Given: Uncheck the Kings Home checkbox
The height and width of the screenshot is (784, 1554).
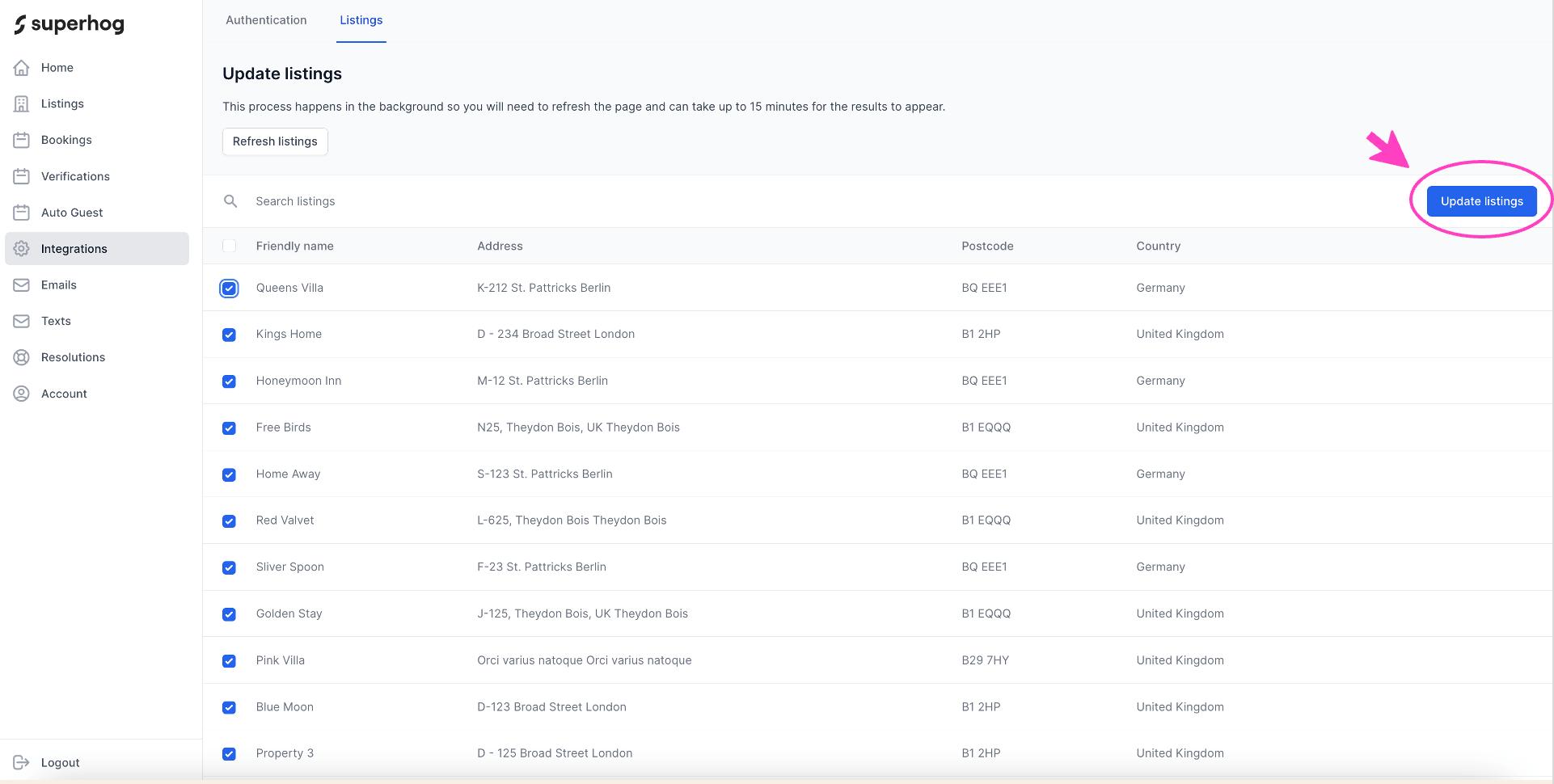Looking at the screenshot, I should (x=230, y=335).
